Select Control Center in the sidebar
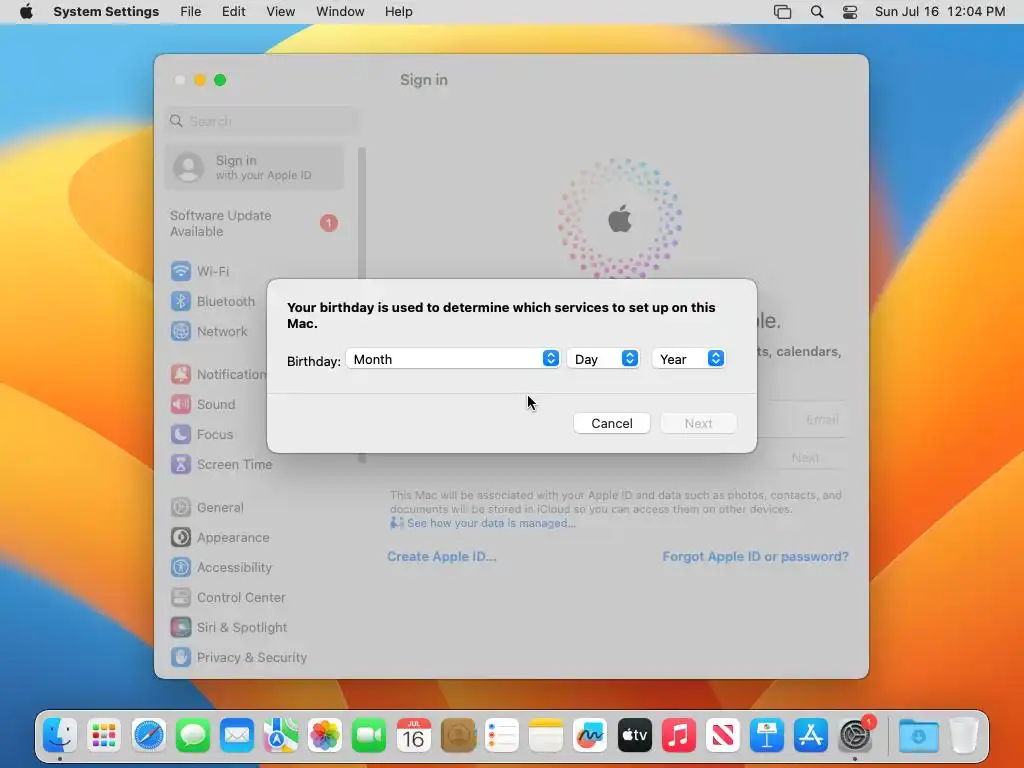This screenshot has height=768, width=1024. coord(255,598)
